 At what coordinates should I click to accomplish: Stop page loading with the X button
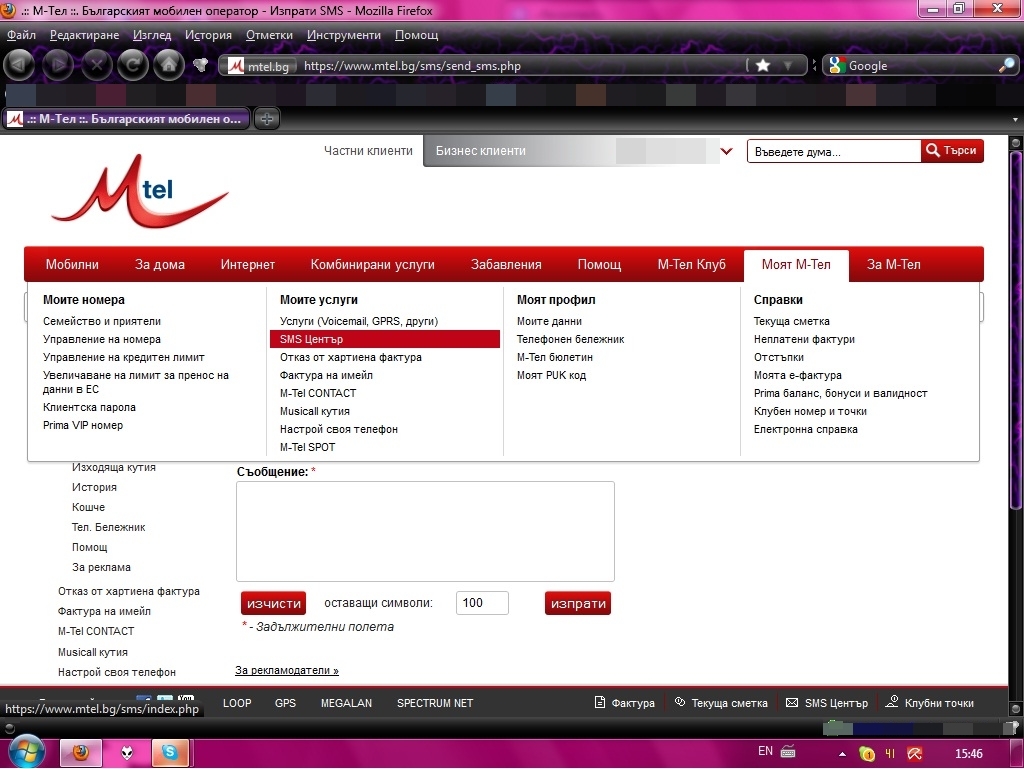click(97, 65)
